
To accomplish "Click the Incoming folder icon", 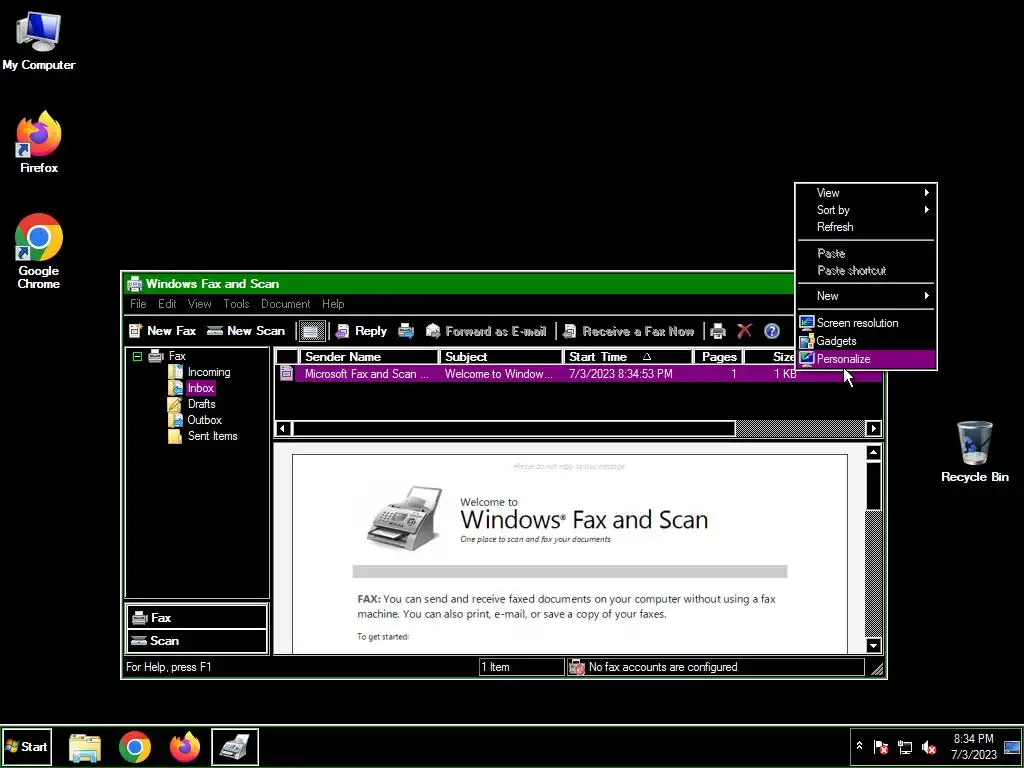I will tap(175, 372).
